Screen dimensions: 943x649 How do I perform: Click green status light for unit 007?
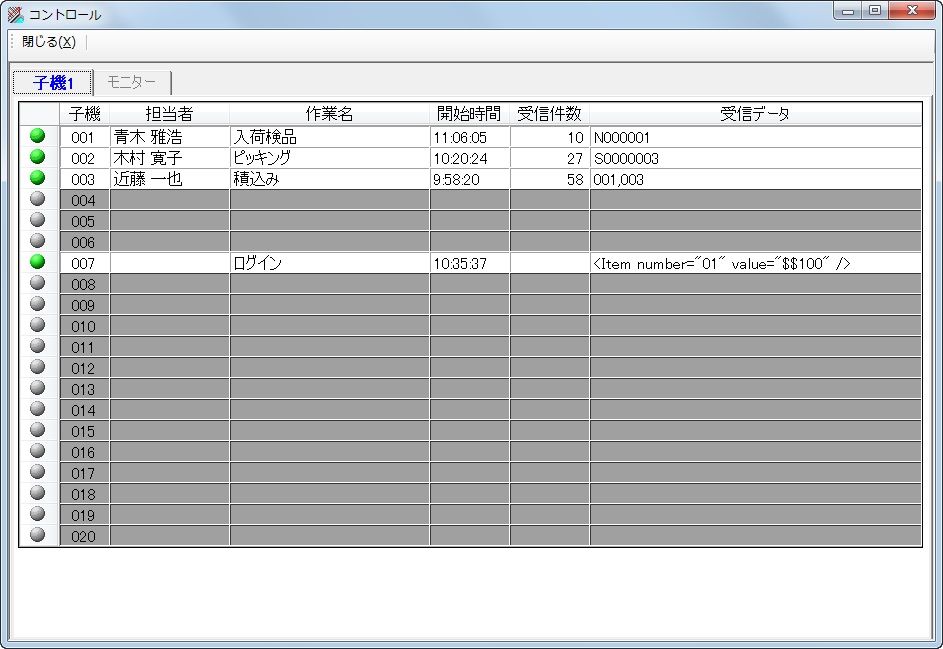coord(38,262)
